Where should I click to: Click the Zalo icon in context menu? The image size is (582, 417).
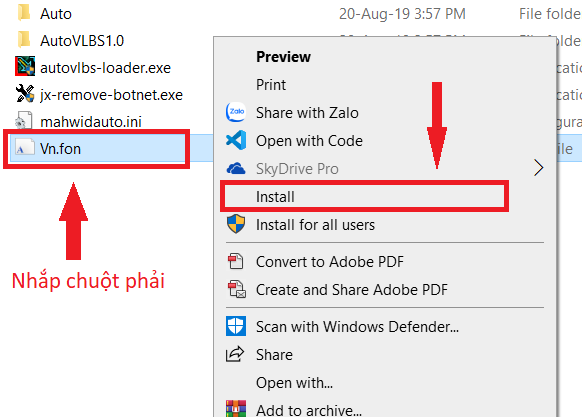[x=236, y=112]
